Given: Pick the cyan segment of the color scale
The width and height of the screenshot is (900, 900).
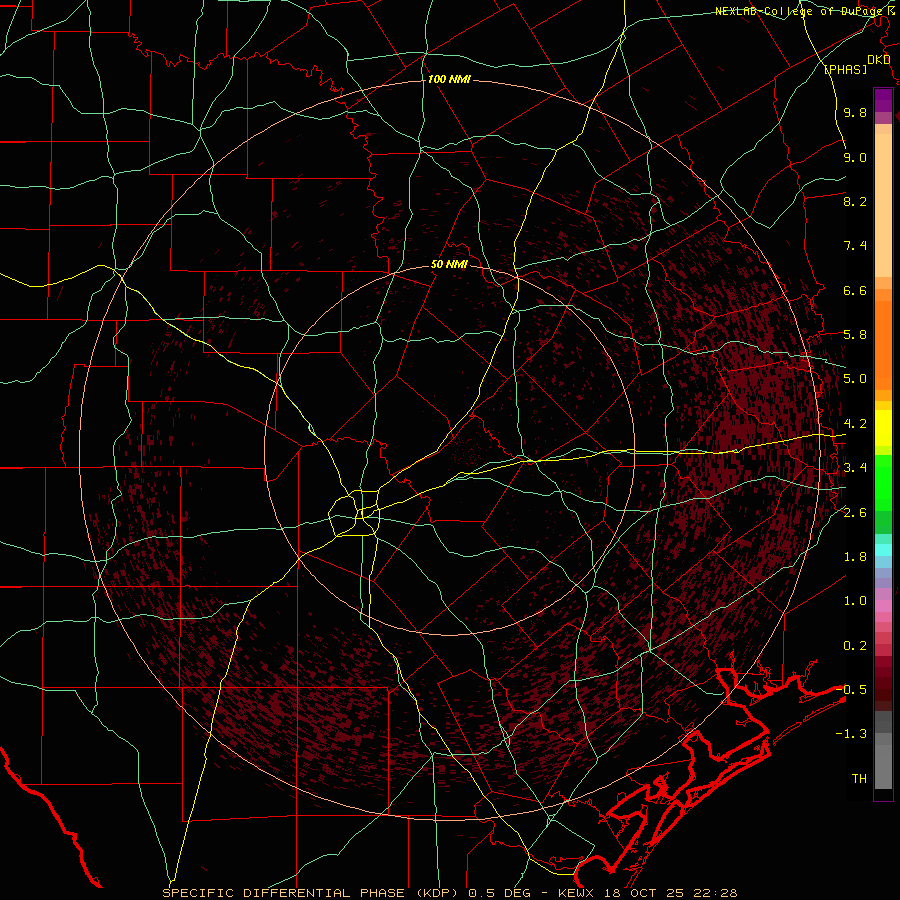Looking at the screenshot, I should 883,550.
